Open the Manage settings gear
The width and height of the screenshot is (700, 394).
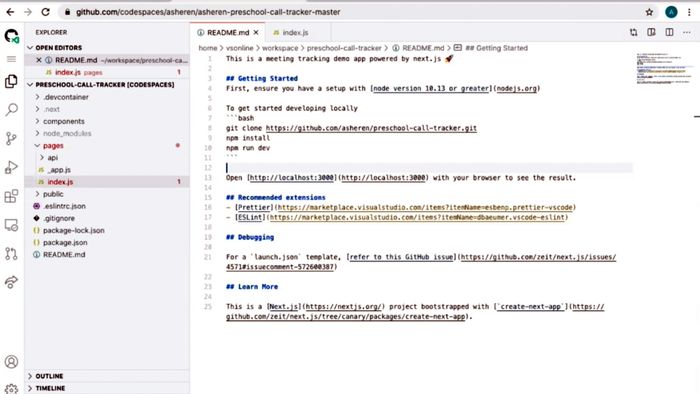tap(11, 389)
